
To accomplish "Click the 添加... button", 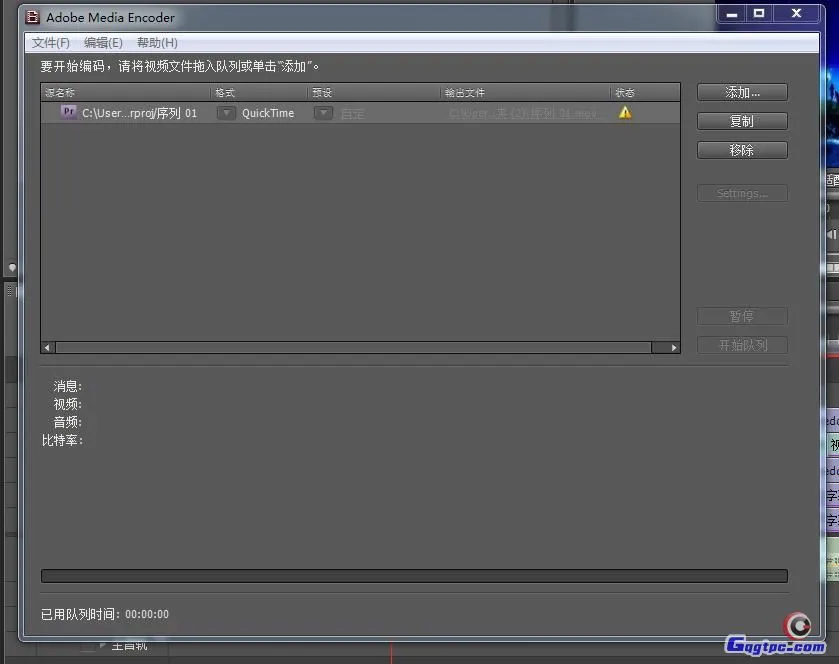I will [x=742, y=92].
